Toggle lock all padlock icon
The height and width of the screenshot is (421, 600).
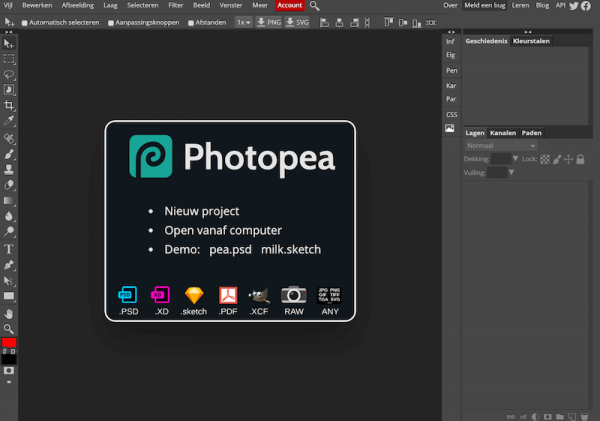(580, 159)
